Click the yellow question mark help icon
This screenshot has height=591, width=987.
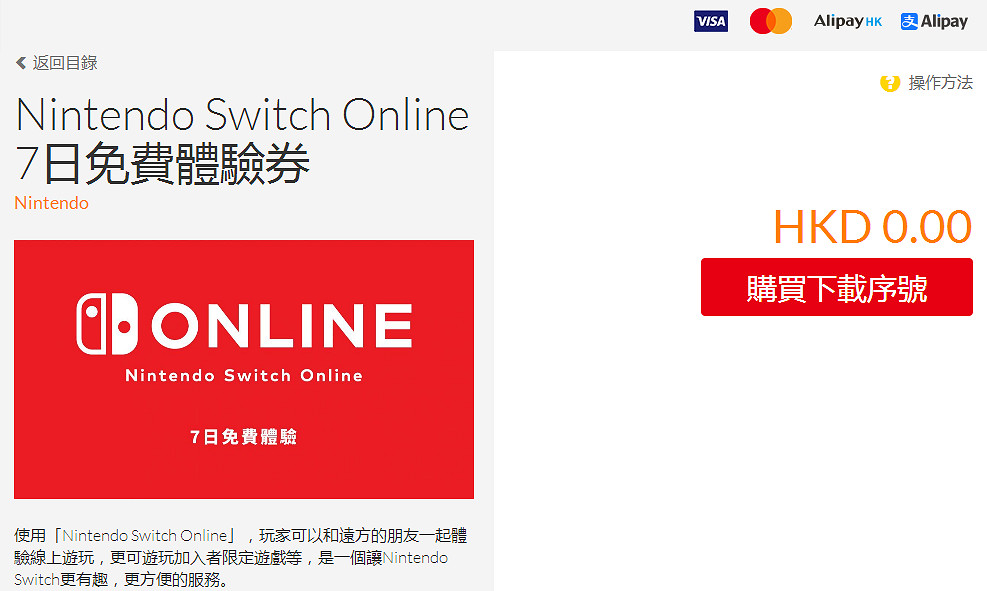click(890, 82)
